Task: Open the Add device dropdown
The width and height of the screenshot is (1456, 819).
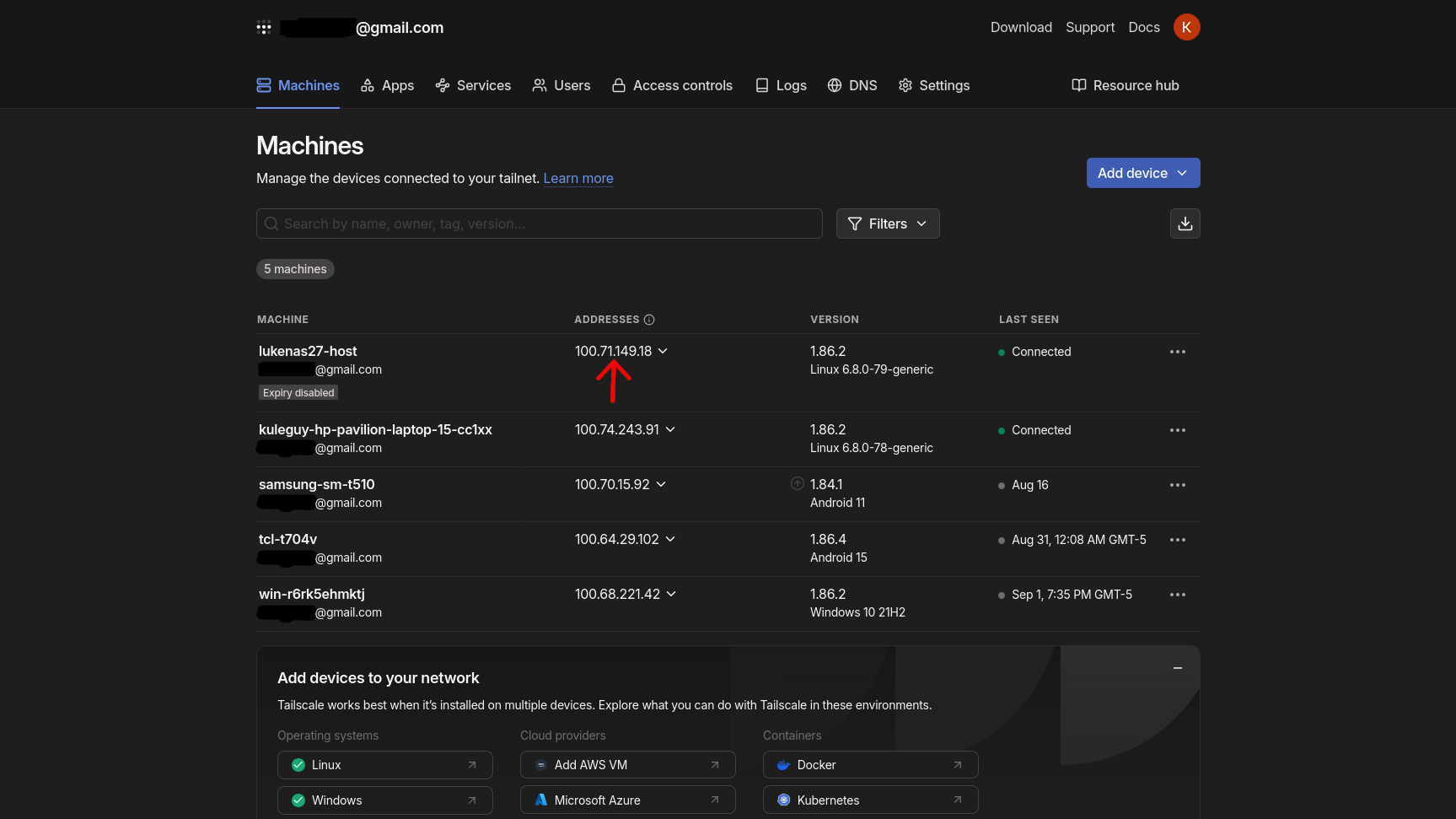Action: 1142,173
